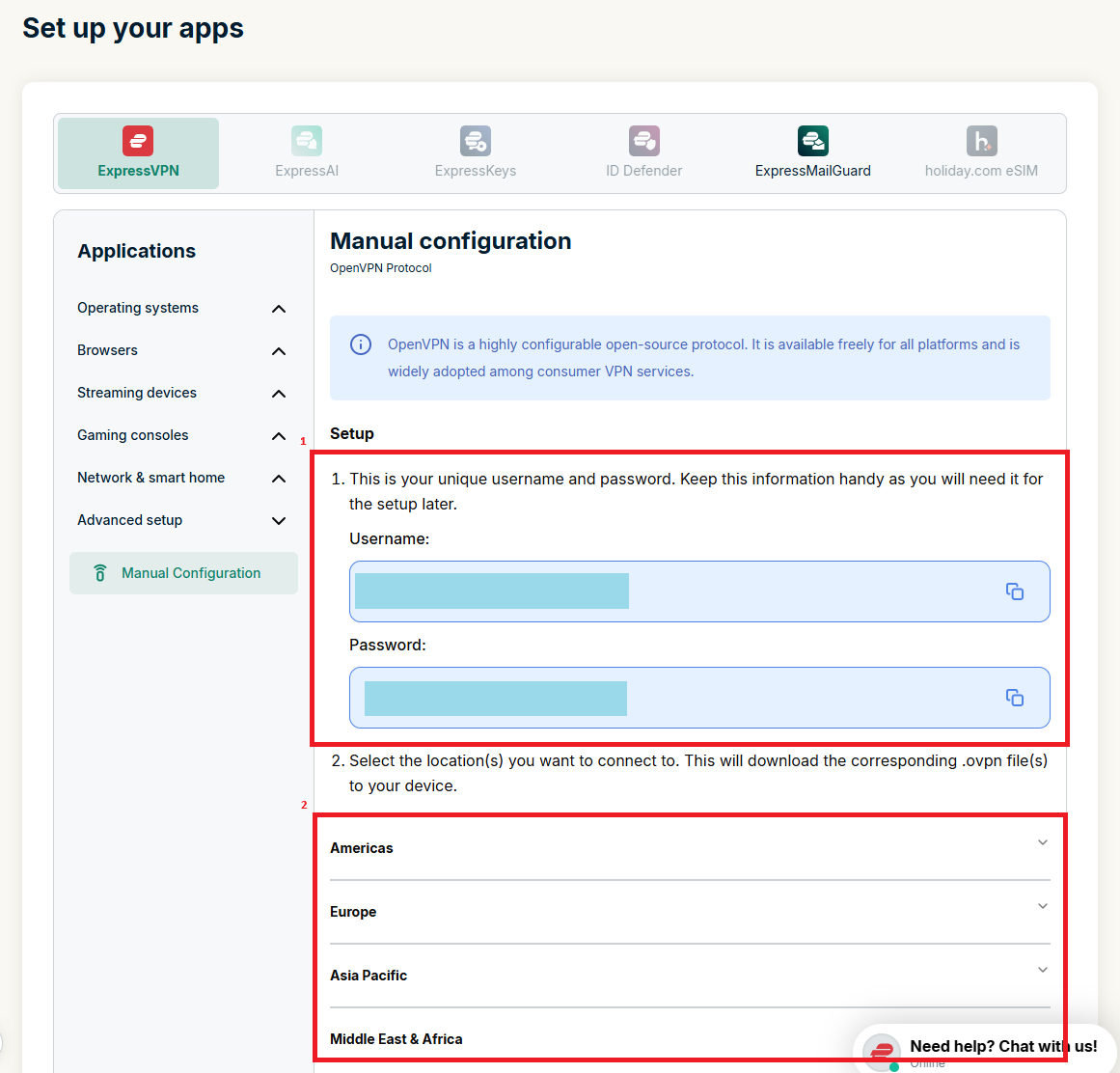Click the Manual configuration heading
Viewport: 1120px width, 1073px height.
tap(451, 240)
